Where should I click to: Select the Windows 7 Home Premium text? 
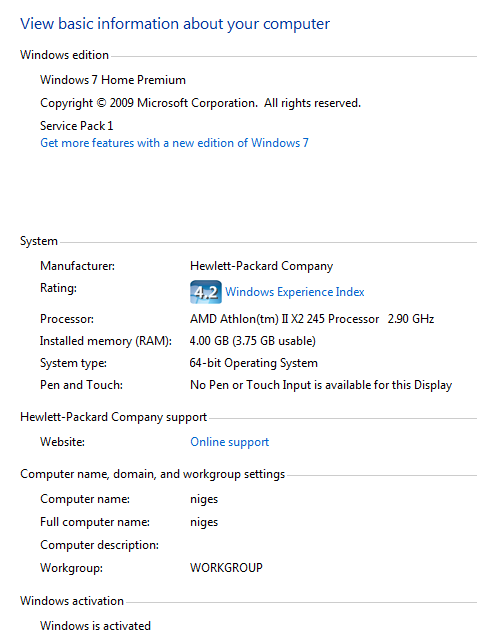113,80
